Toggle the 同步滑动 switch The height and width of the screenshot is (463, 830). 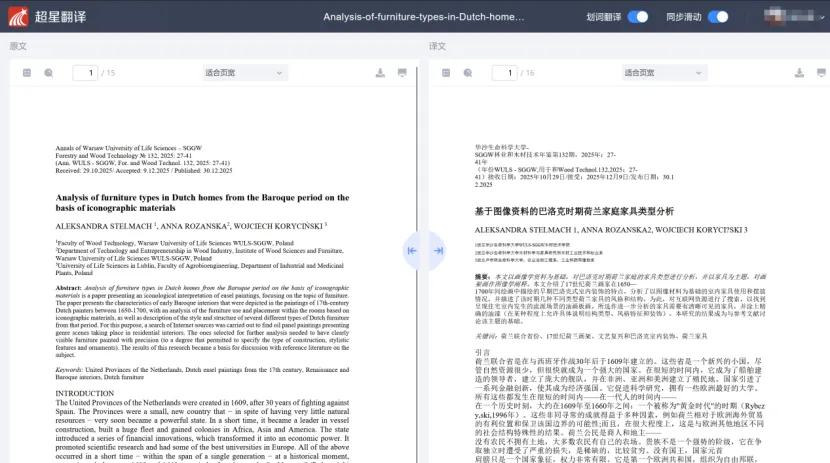pos(718,17)
